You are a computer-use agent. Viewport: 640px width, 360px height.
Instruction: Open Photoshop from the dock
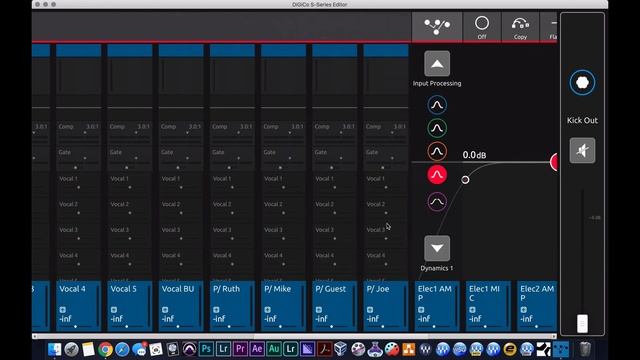click(207, 349)
